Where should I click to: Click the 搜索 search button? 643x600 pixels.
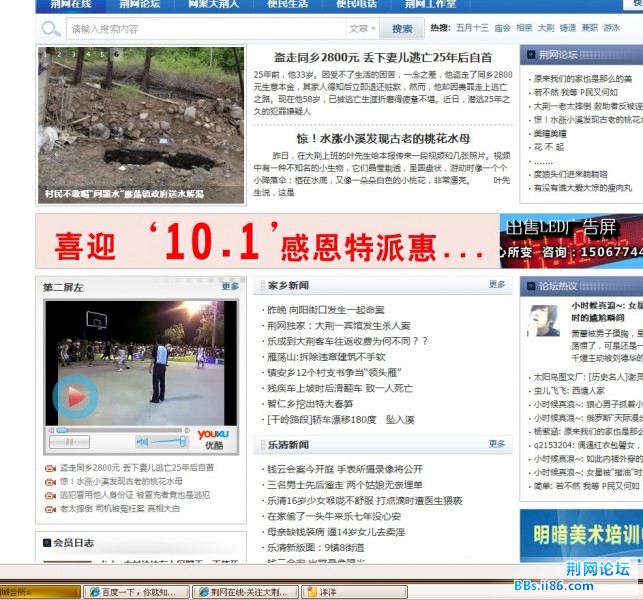(x=401, y=29)
